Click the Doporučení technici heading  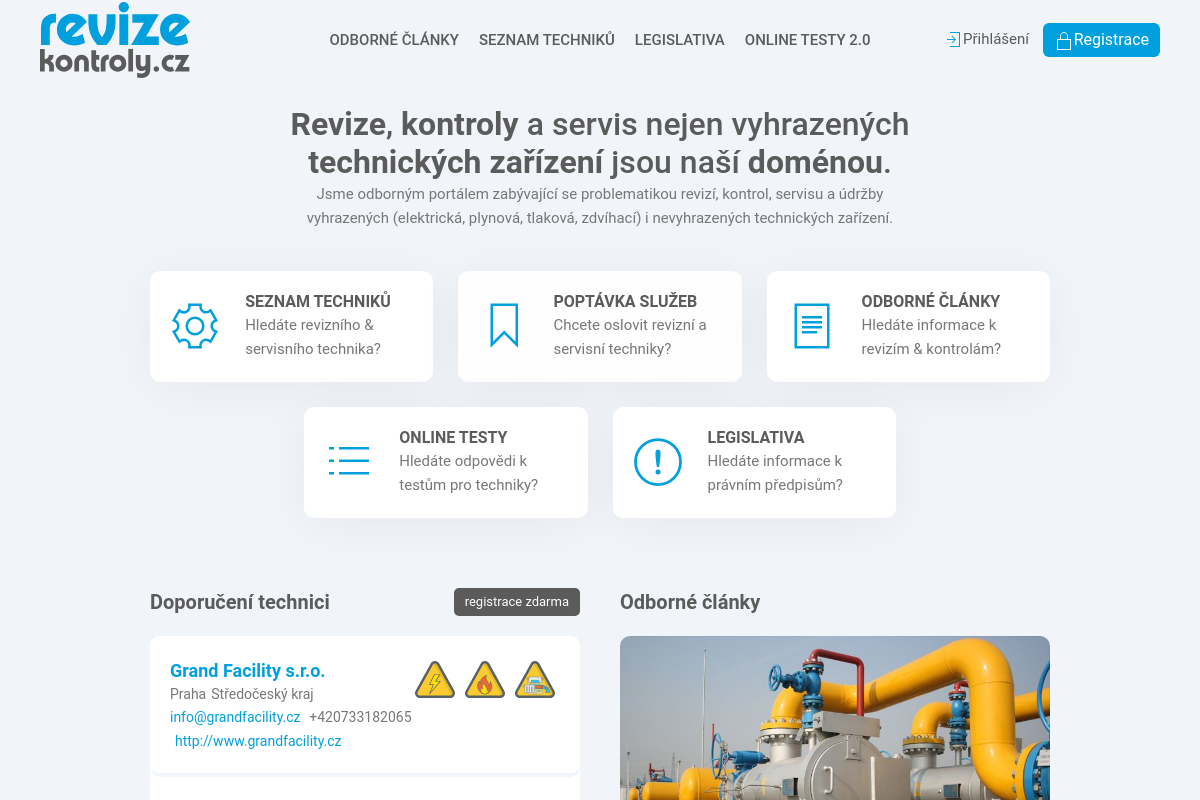240,602
